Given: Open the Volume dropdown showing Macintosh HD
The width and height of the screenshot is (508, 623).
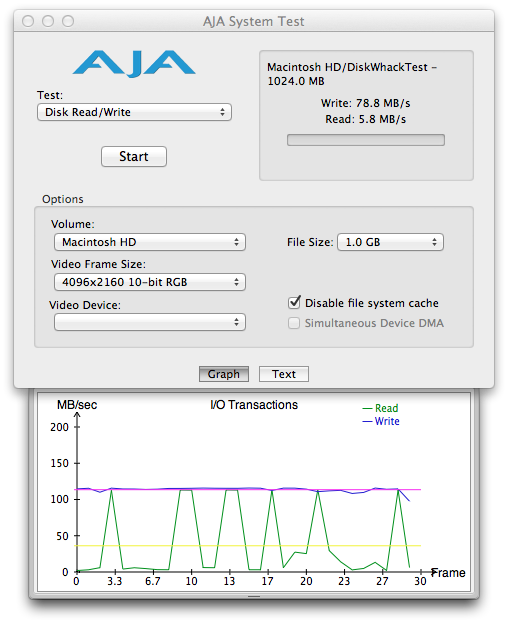Looking at the screenshot, I should click(150, 242).
